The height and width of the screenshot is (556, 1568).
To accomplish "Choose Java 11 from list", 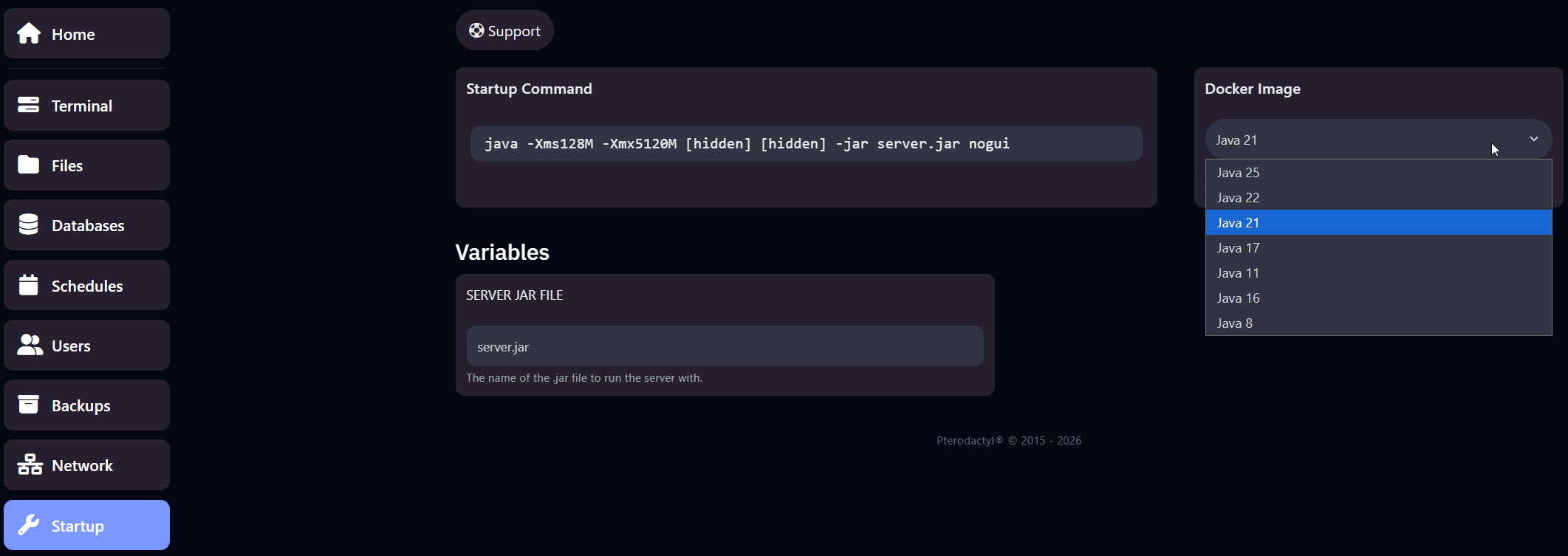I will pyautogui.click(x=1378, y=272).
